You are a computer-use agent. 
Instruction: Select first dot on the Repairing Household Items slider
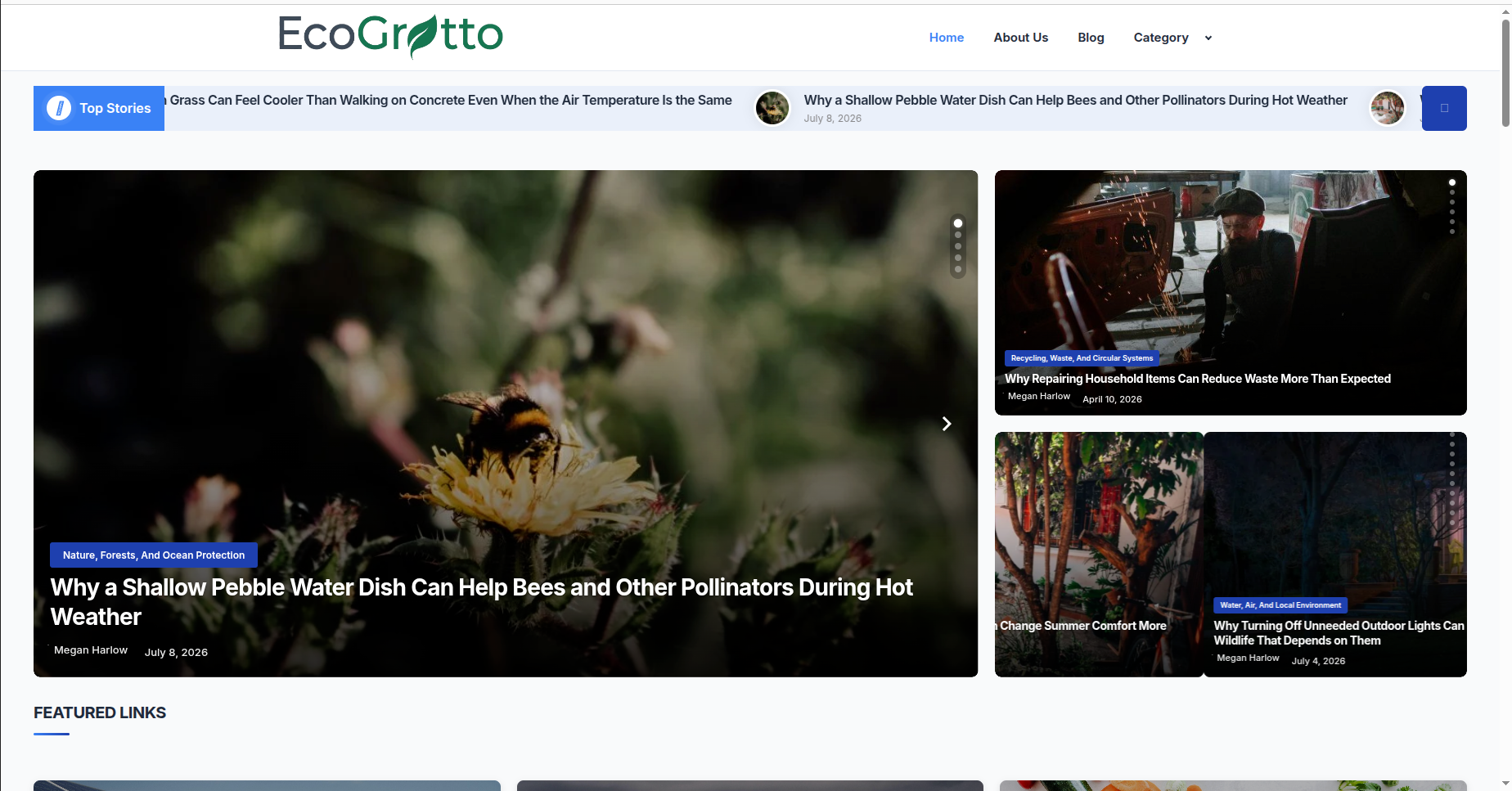click(1452, 182)
